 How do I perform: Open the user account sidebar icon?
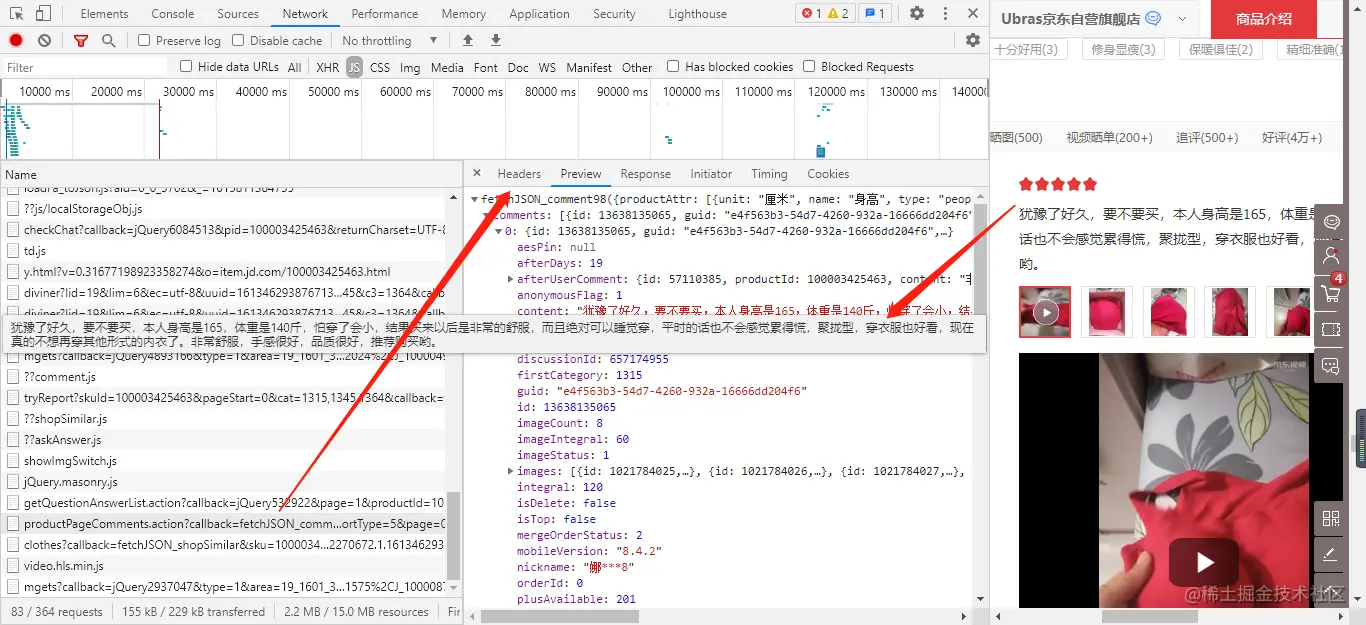[x=1330, y=257]
